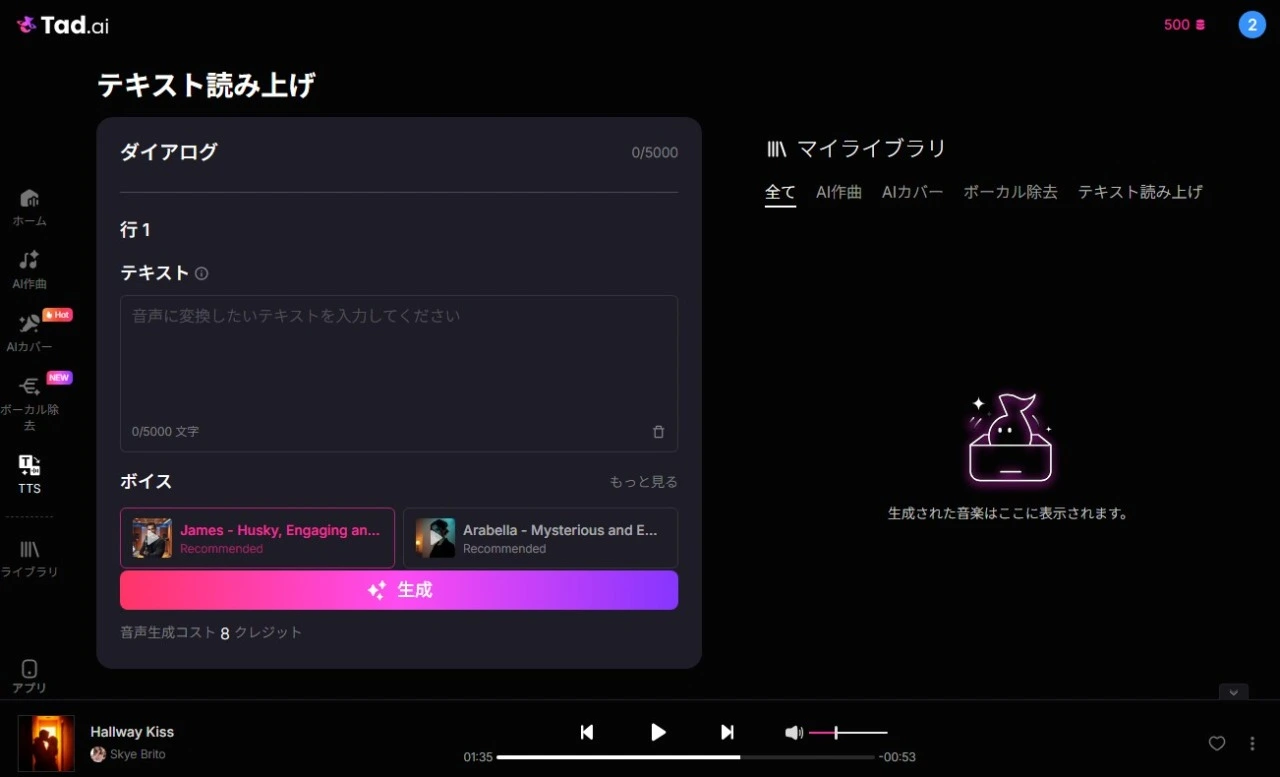
Task: Select the Arabella - Mysterious voice card
Action: [540, 538]
